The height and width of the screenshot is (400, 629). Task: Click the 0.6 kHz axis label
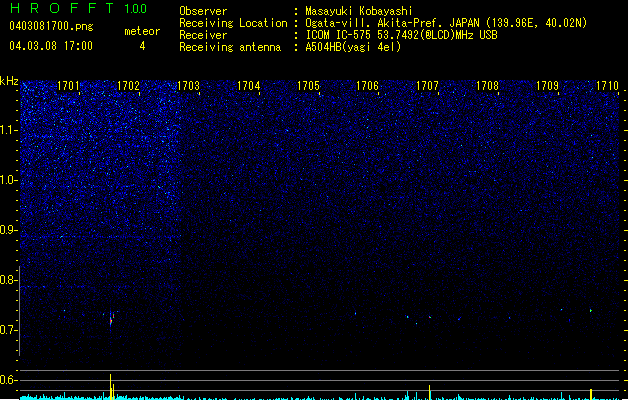tap(9, 380)
